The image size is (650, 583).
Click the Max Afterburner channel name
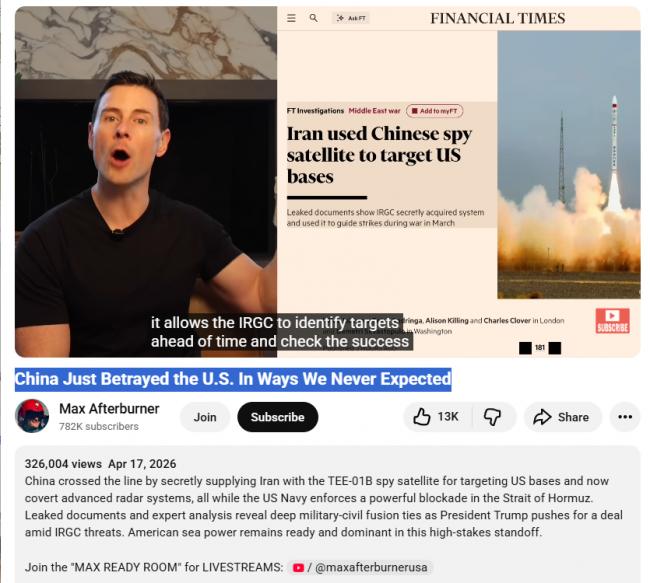pyautogui.click(x=109, y=409)
